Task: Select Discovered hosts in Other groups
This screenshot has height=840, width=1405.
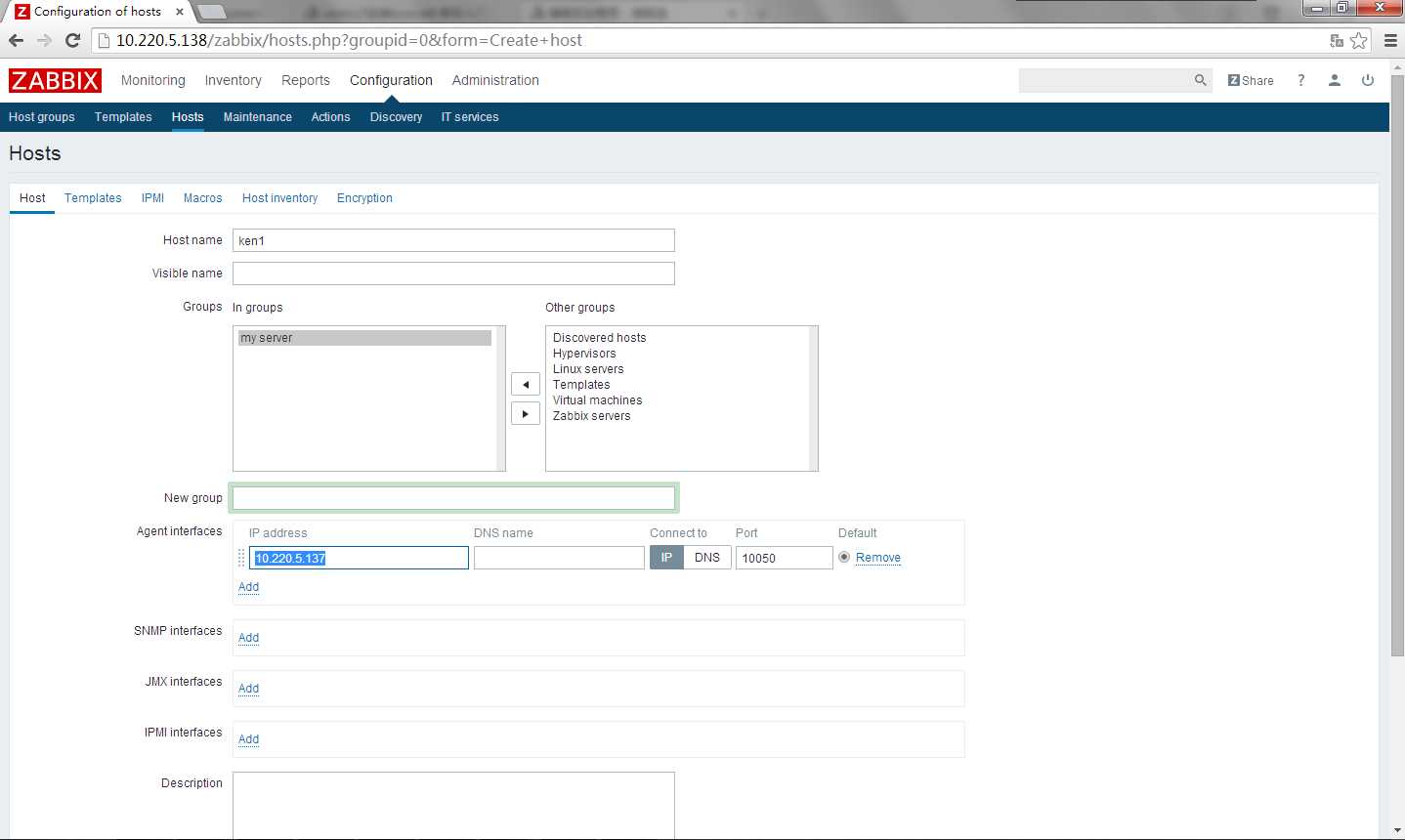Action: (x=599, y=338)
